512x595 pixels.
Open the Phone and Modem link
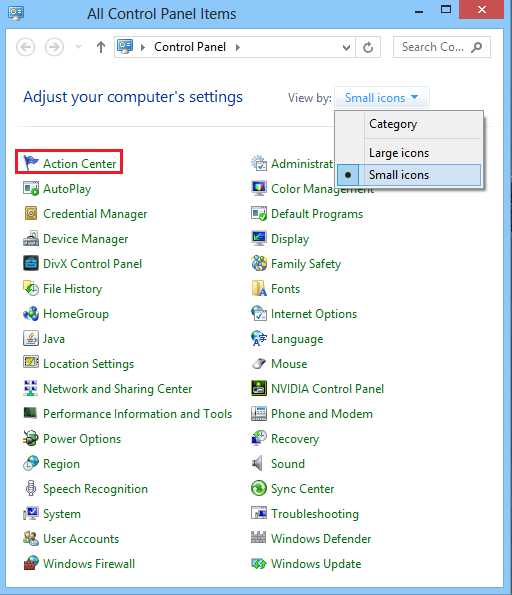click(322, 414)
